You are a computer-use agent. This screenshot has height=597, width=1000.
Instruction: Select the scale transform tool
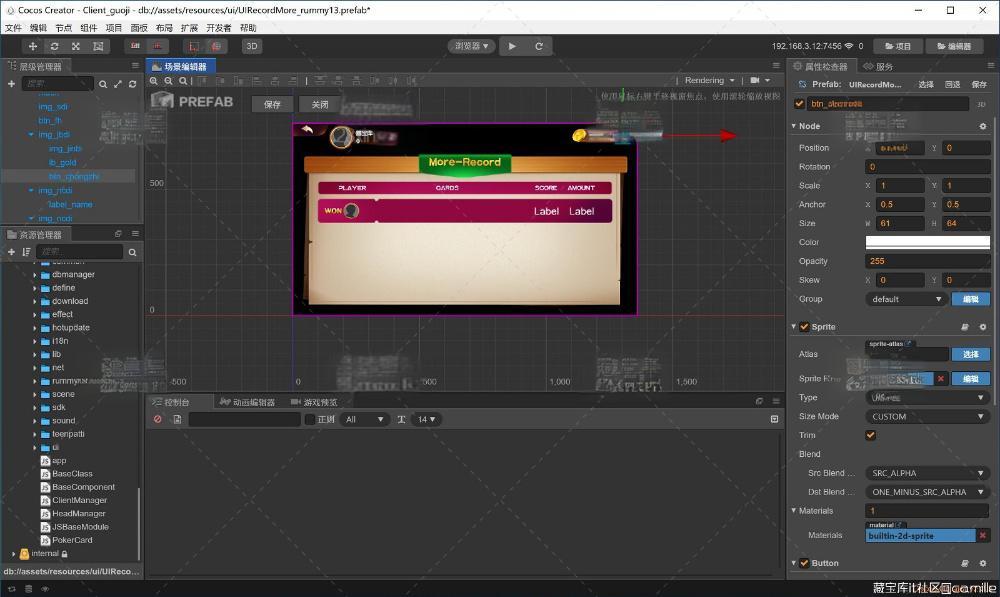coord(76,46)
